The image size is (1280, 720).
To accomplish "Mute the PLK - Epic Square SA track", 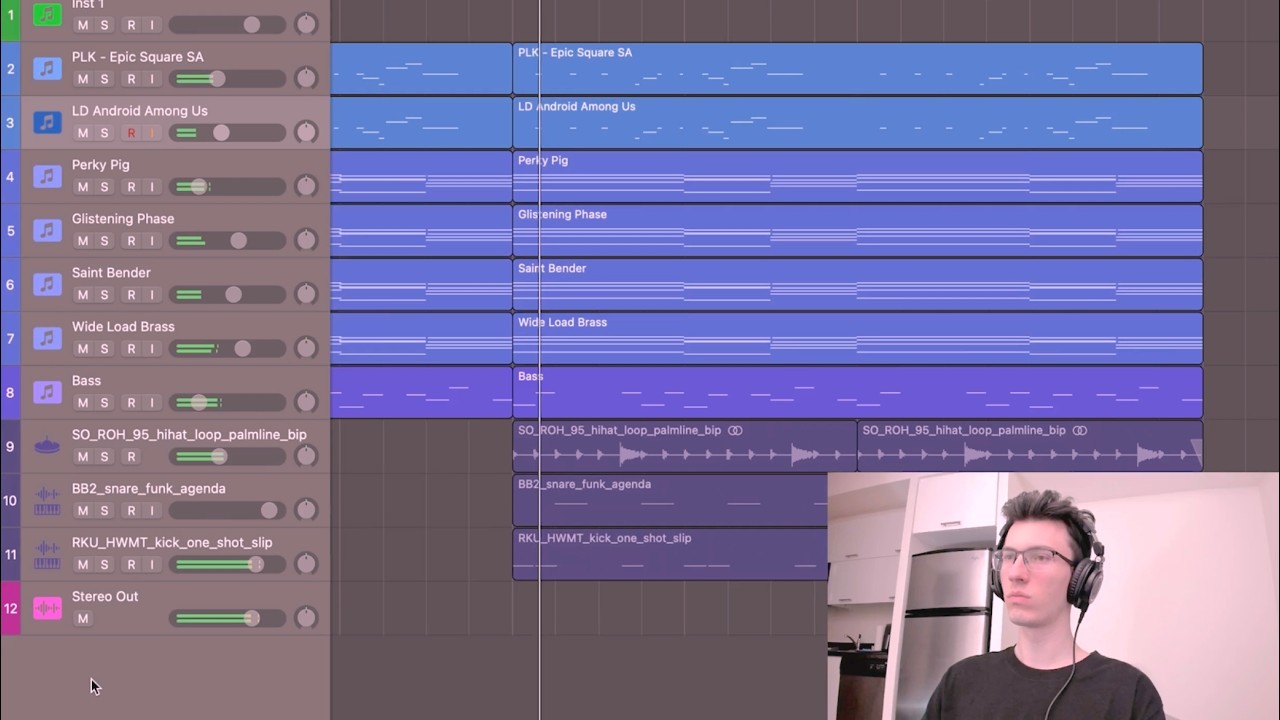I will point(83,79).
